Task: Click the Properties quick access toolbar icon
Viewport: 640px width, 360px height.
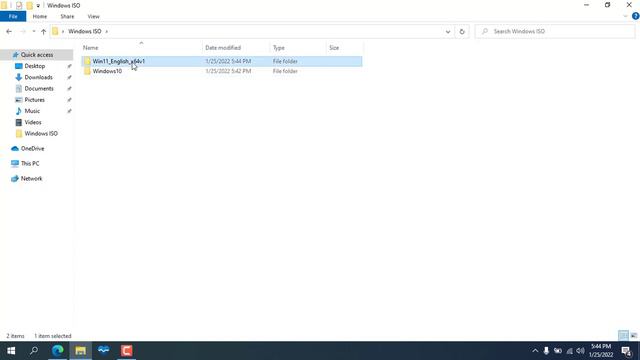Action: tap(19, 5)
